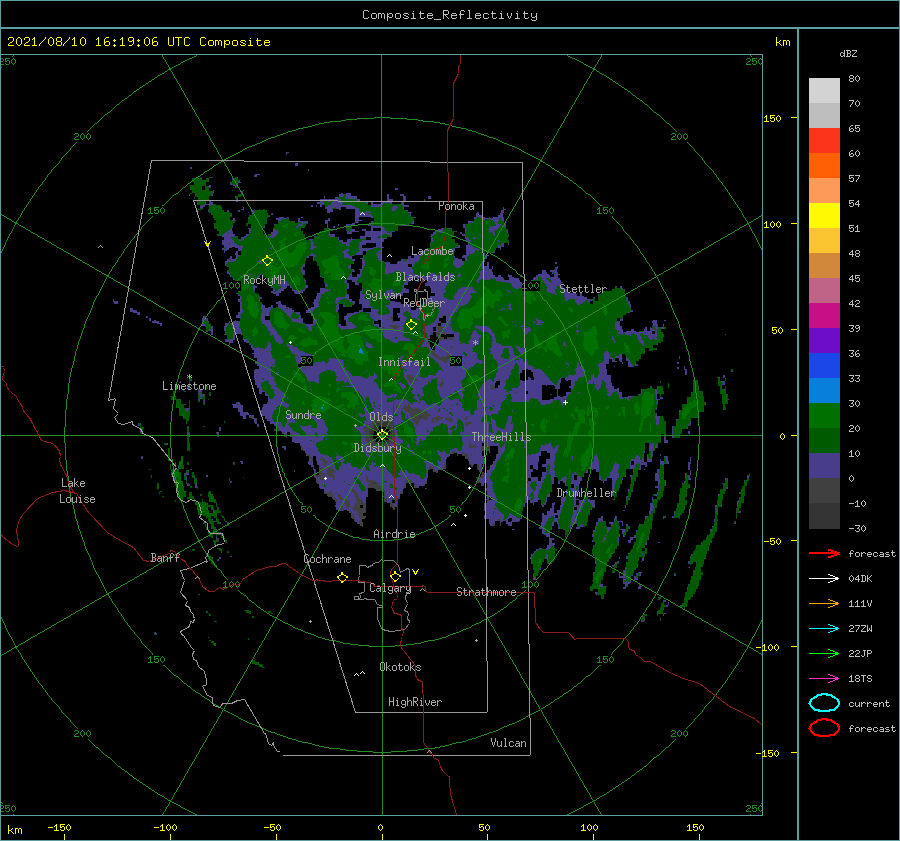Click the Olds city label
900x841 pixels.
tap(381, 416)
